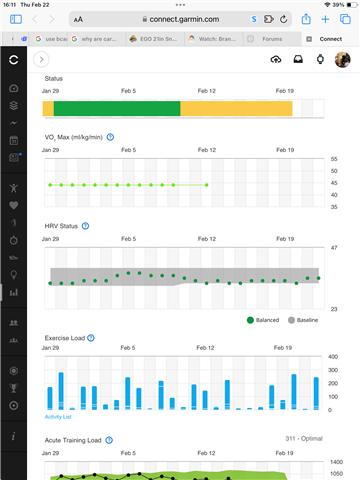Viewport: 360px width, 480px height.
Task: Open the lightbulb Insights sidebar icon
Action: point(14,275)
